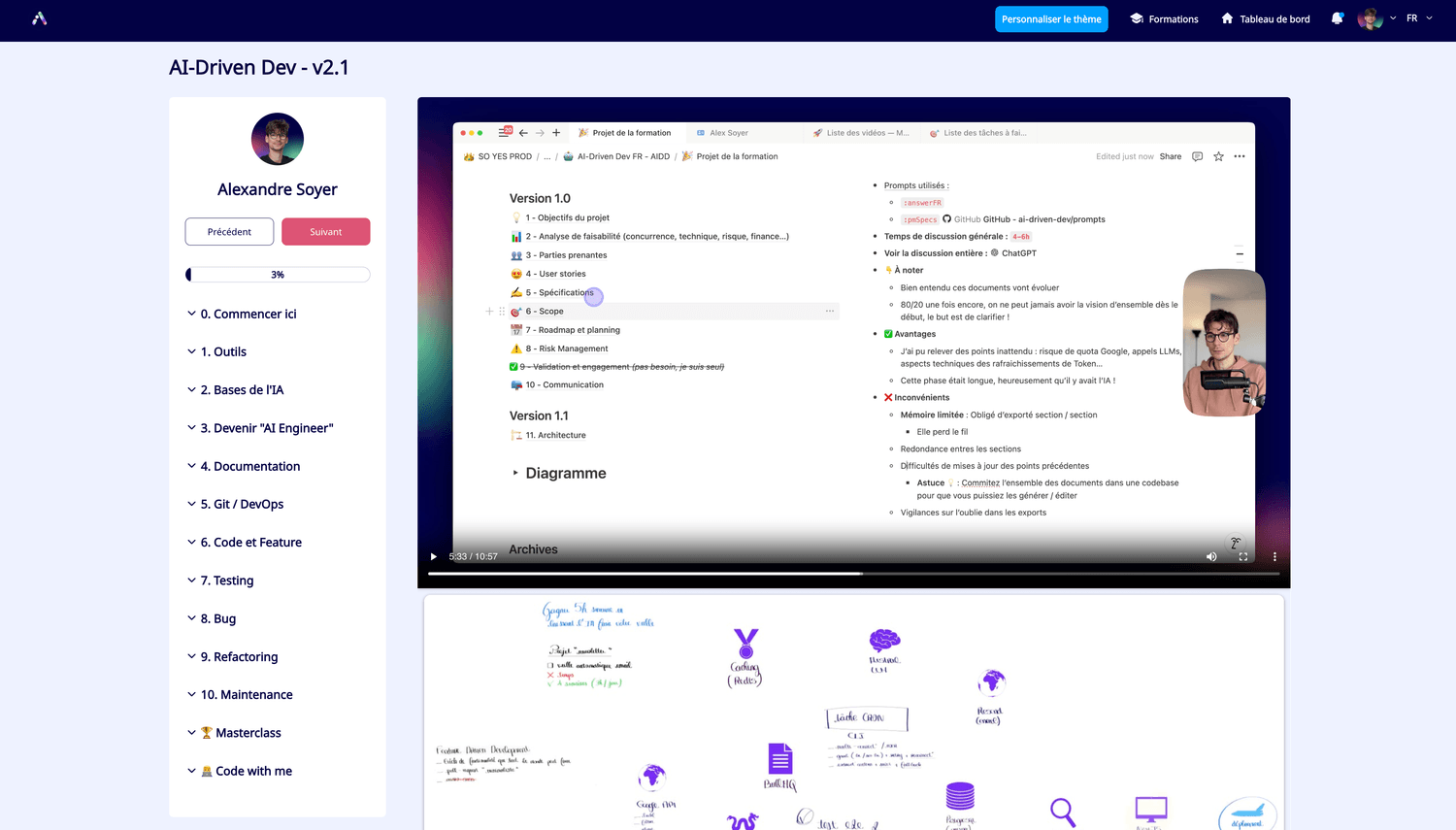Mute the video volume
1456x830 pixels.
1211,556
